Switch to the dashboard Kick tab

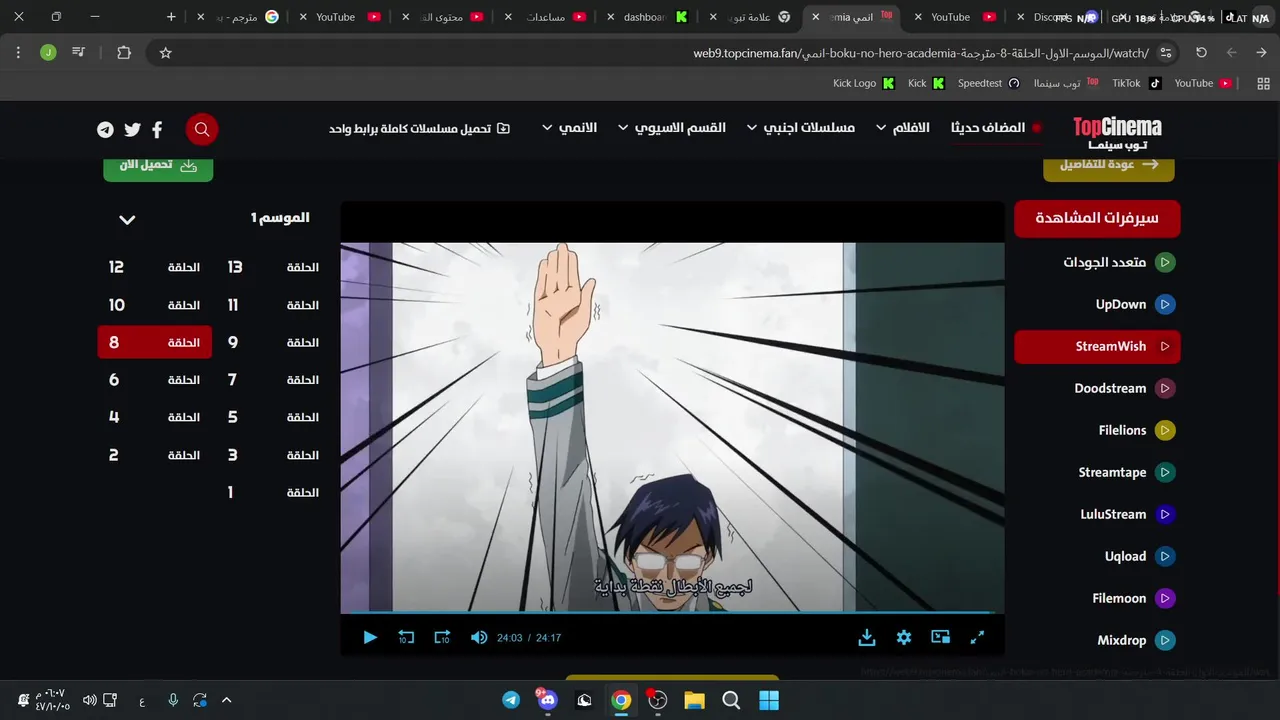point(645,17)
